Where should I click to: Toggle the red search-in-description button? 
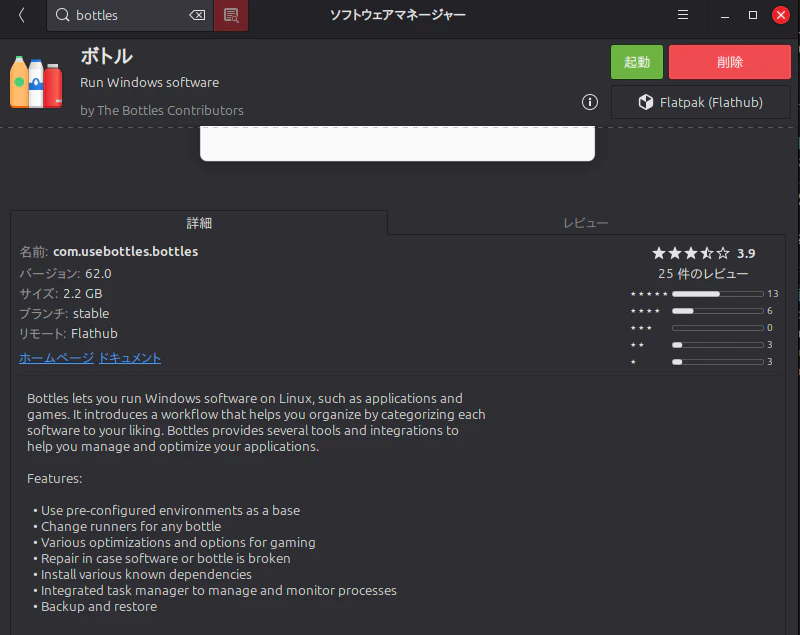coord(231,15)
